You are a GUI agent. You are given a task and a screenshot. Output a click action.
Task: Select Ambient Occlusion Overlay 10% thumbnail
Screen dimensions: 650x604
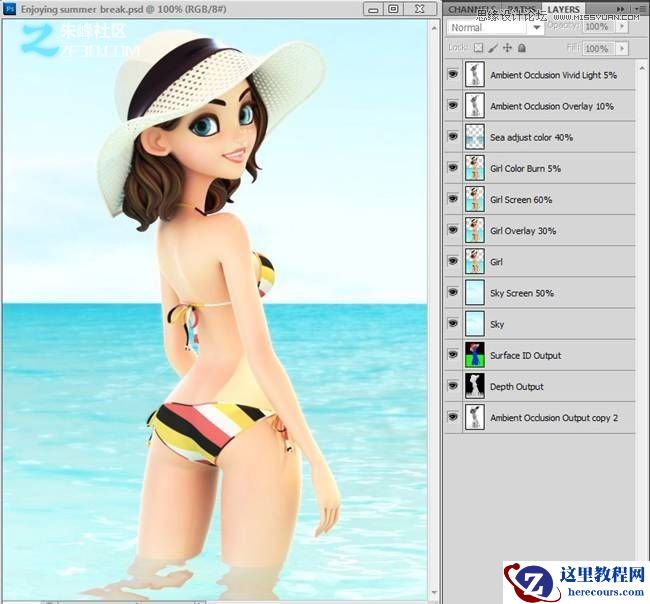[x=475, y=106]
